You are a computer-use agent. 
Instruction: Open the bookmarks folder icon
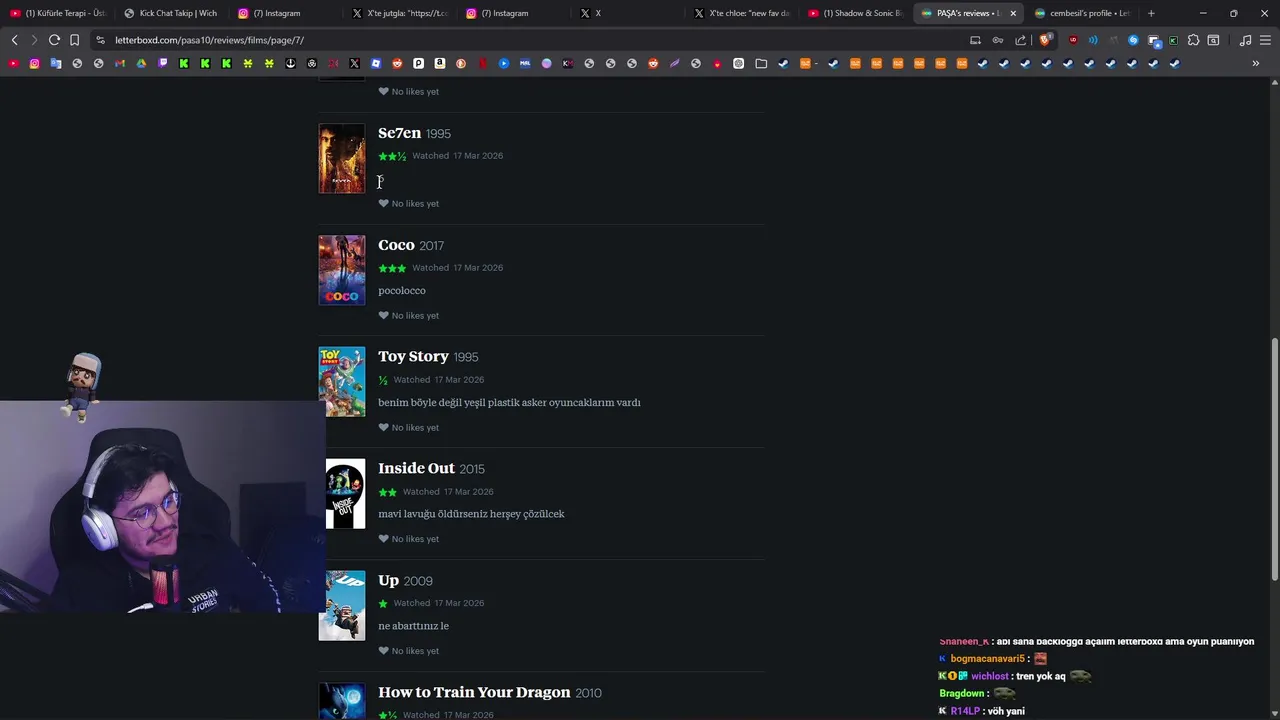point(761,63)
